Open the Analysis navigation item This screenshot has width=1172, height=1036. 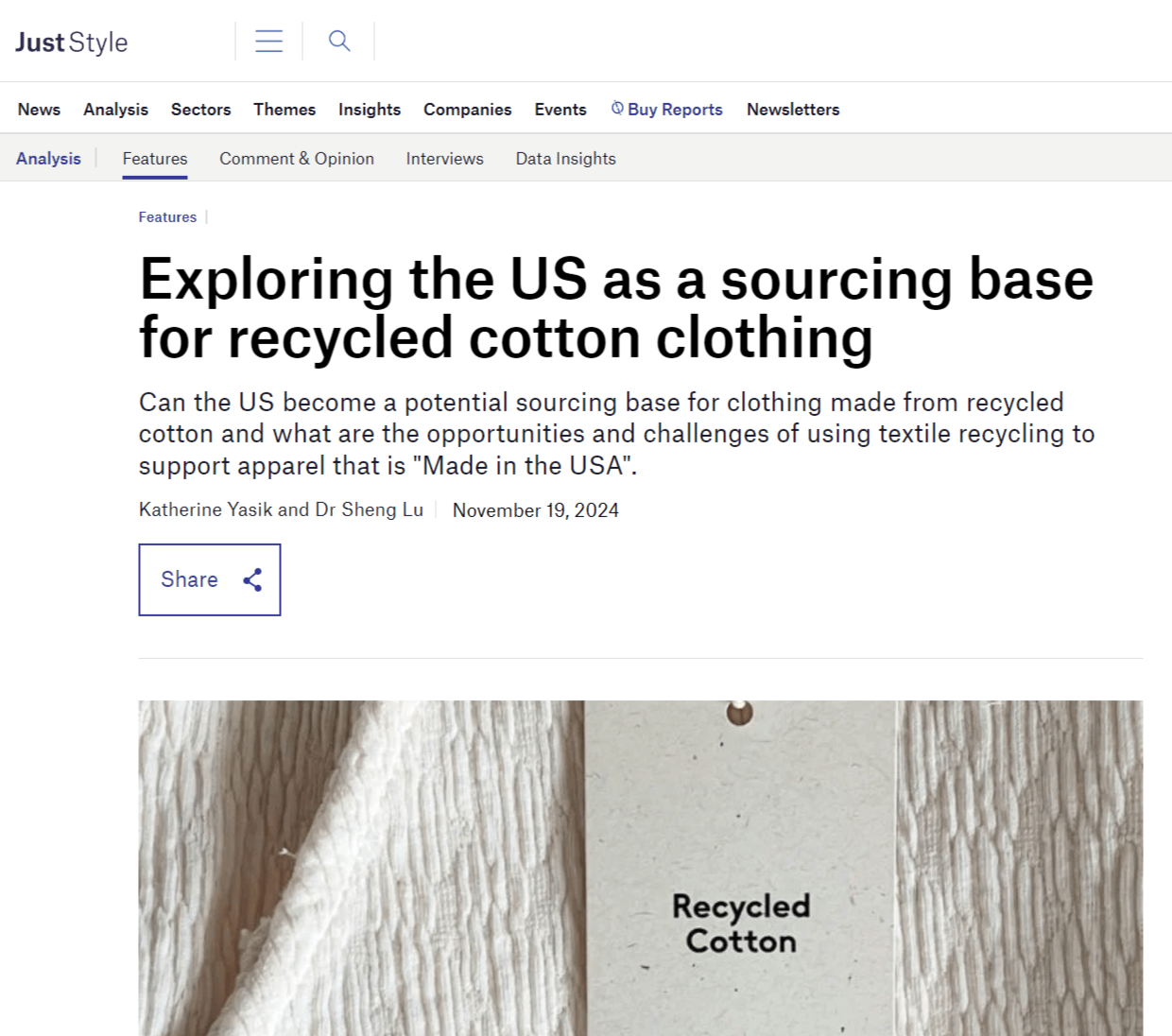pos(115,110)
